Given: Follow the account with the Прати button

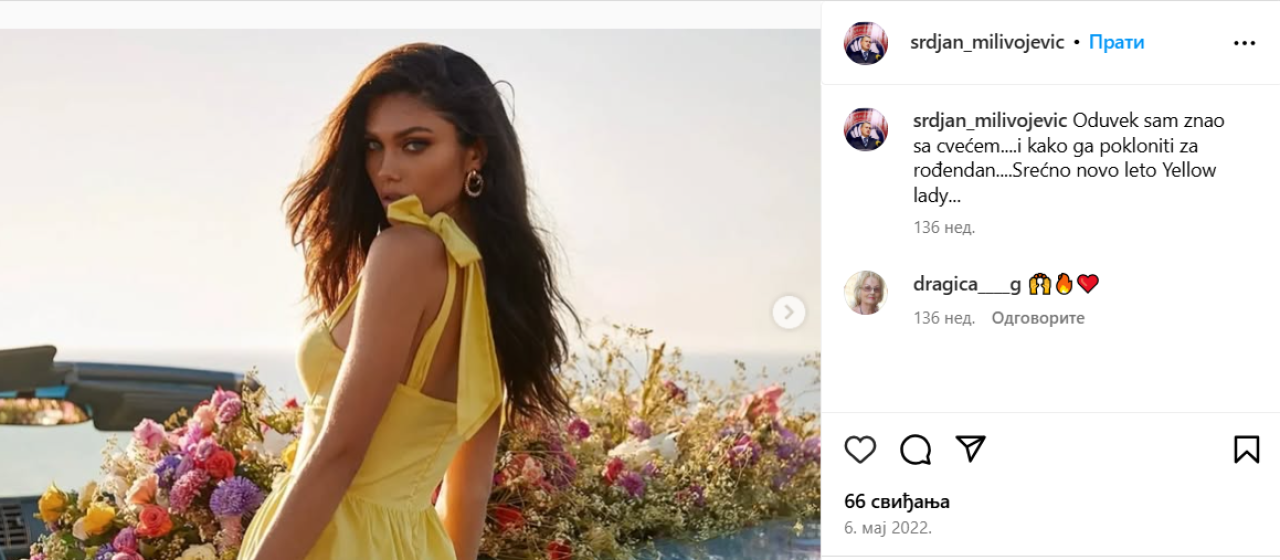Looking at the screenshot, I should tap(1116, 43).
